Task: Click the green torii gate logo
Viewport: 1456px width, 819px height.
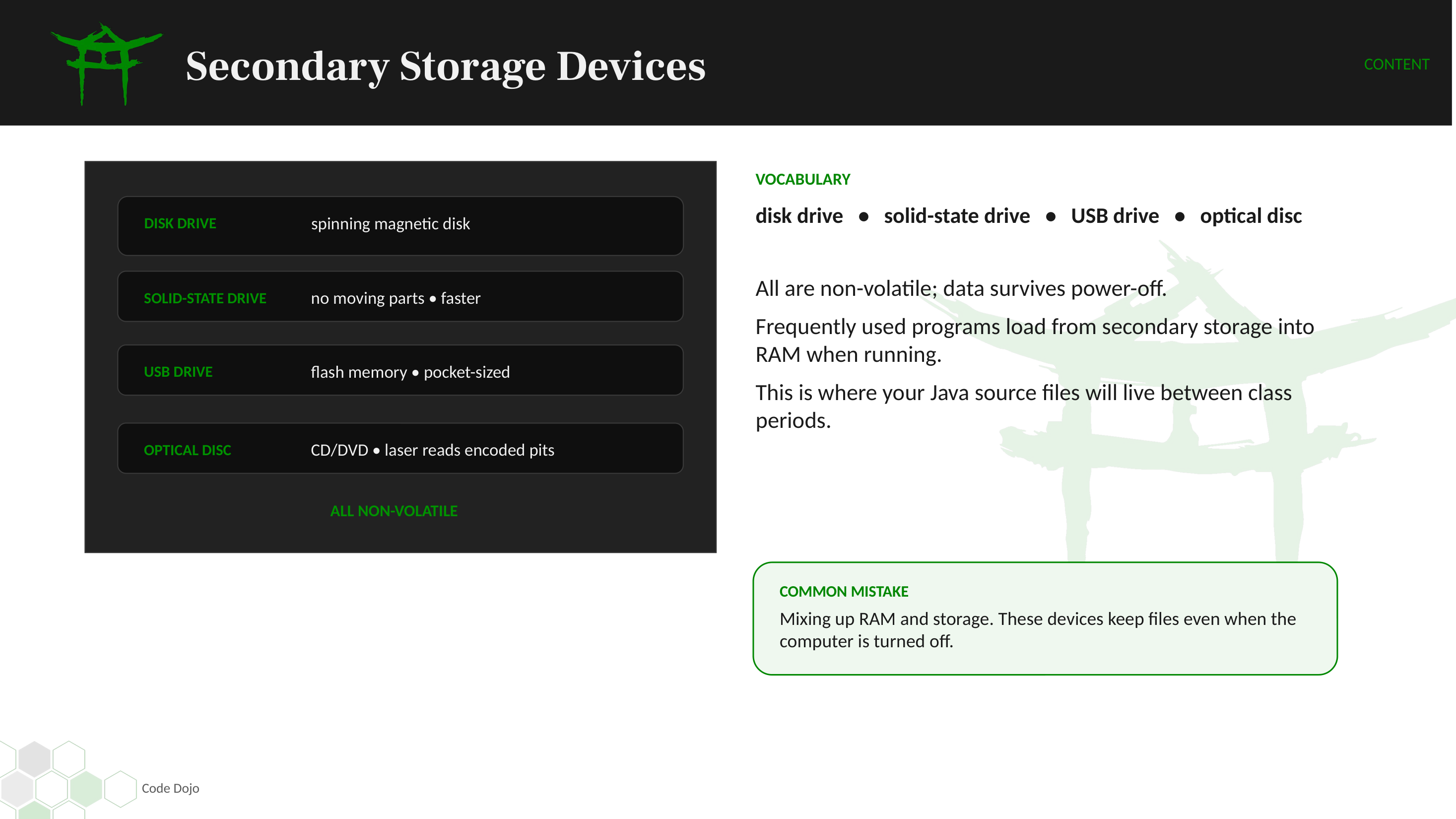Action: [x=106, y=64]
